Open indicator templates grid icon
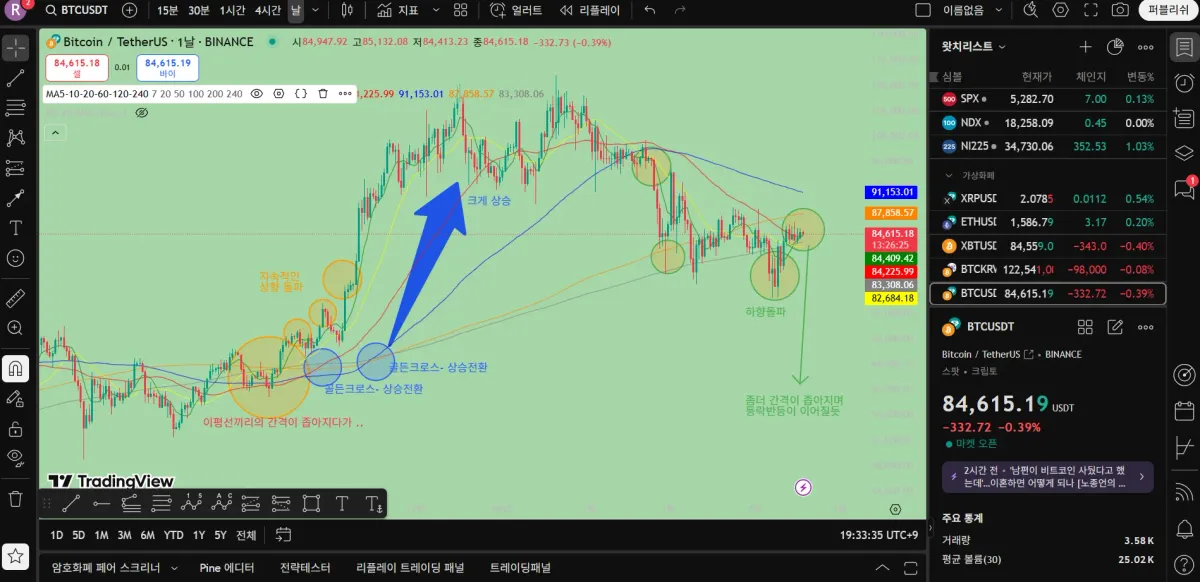The width and height of the screenshot is (1200, 582). click(460, 10)
